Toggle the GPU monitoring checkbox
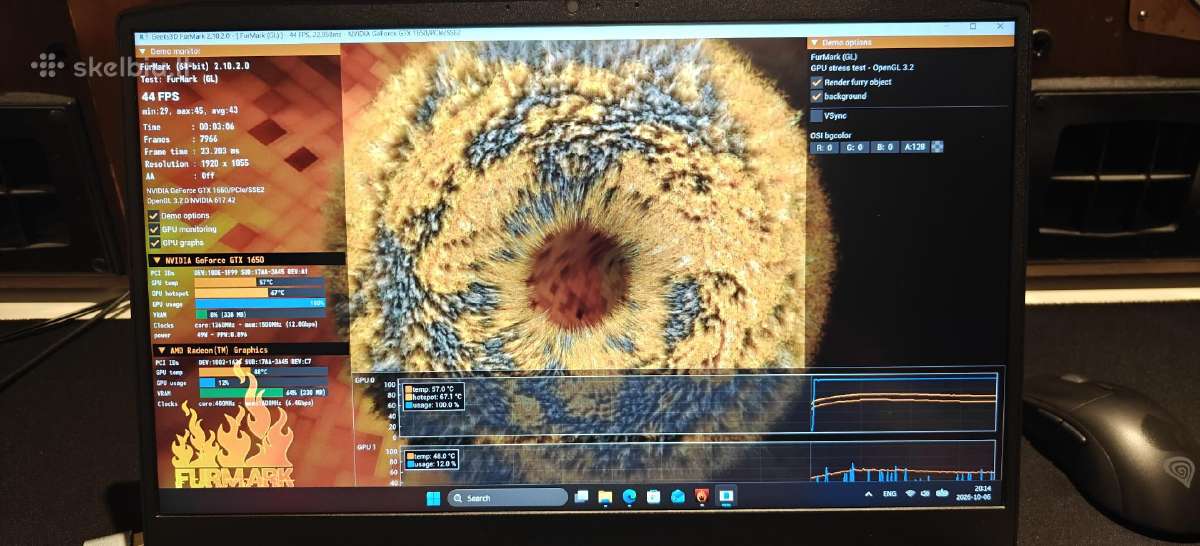The image size is (1200, 546). [x=153, y=229]
